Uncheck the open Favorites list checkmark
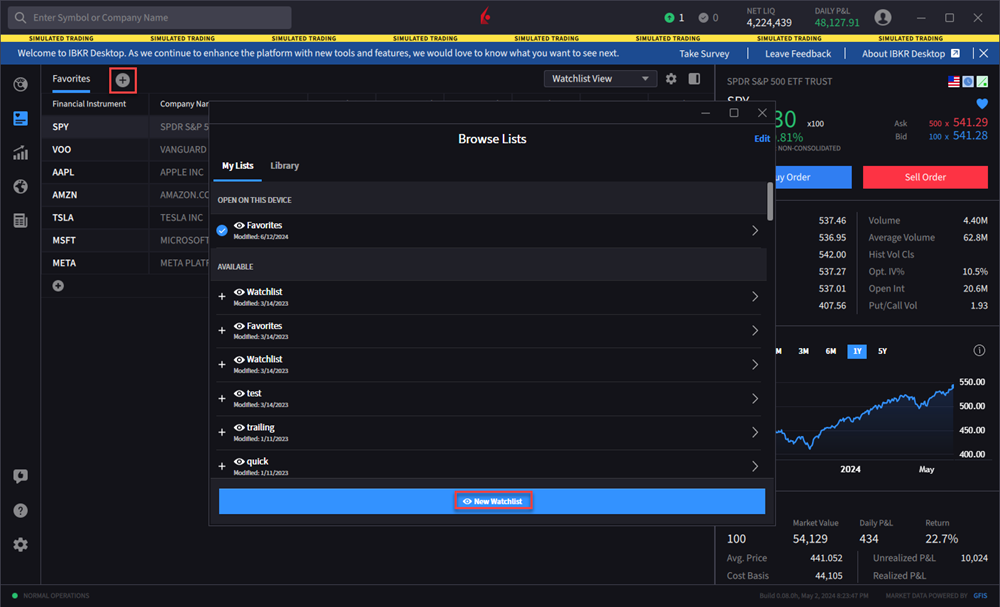Image resolution: width=1000 pixels, height=607 pixels. pos(222,230)
